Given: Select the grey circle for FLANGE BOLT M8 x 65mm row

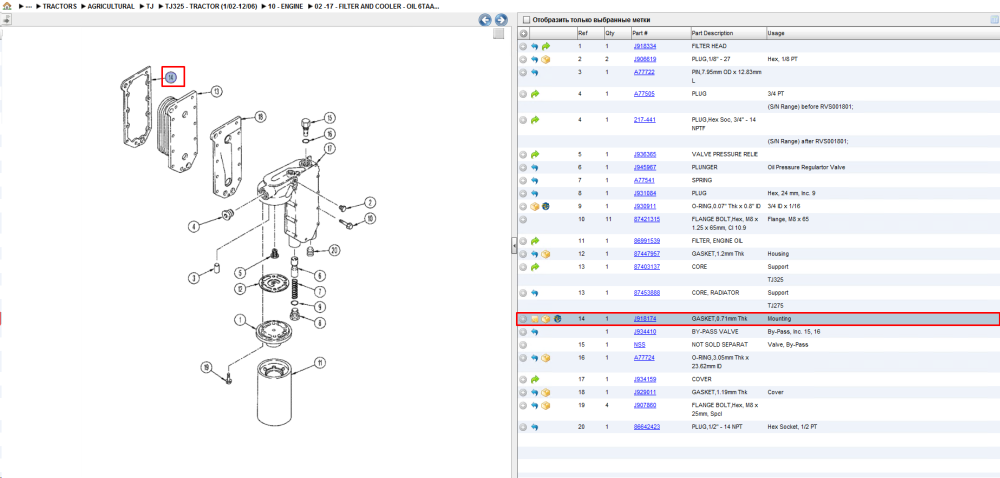Looking at the screenshot, I should (523, 219).
